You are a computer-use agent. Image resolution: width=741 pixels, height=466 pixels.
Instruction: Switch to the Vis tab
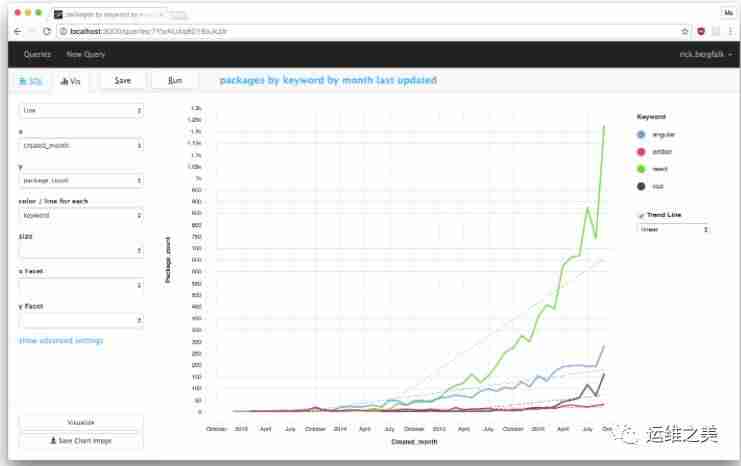coord(70,81)
